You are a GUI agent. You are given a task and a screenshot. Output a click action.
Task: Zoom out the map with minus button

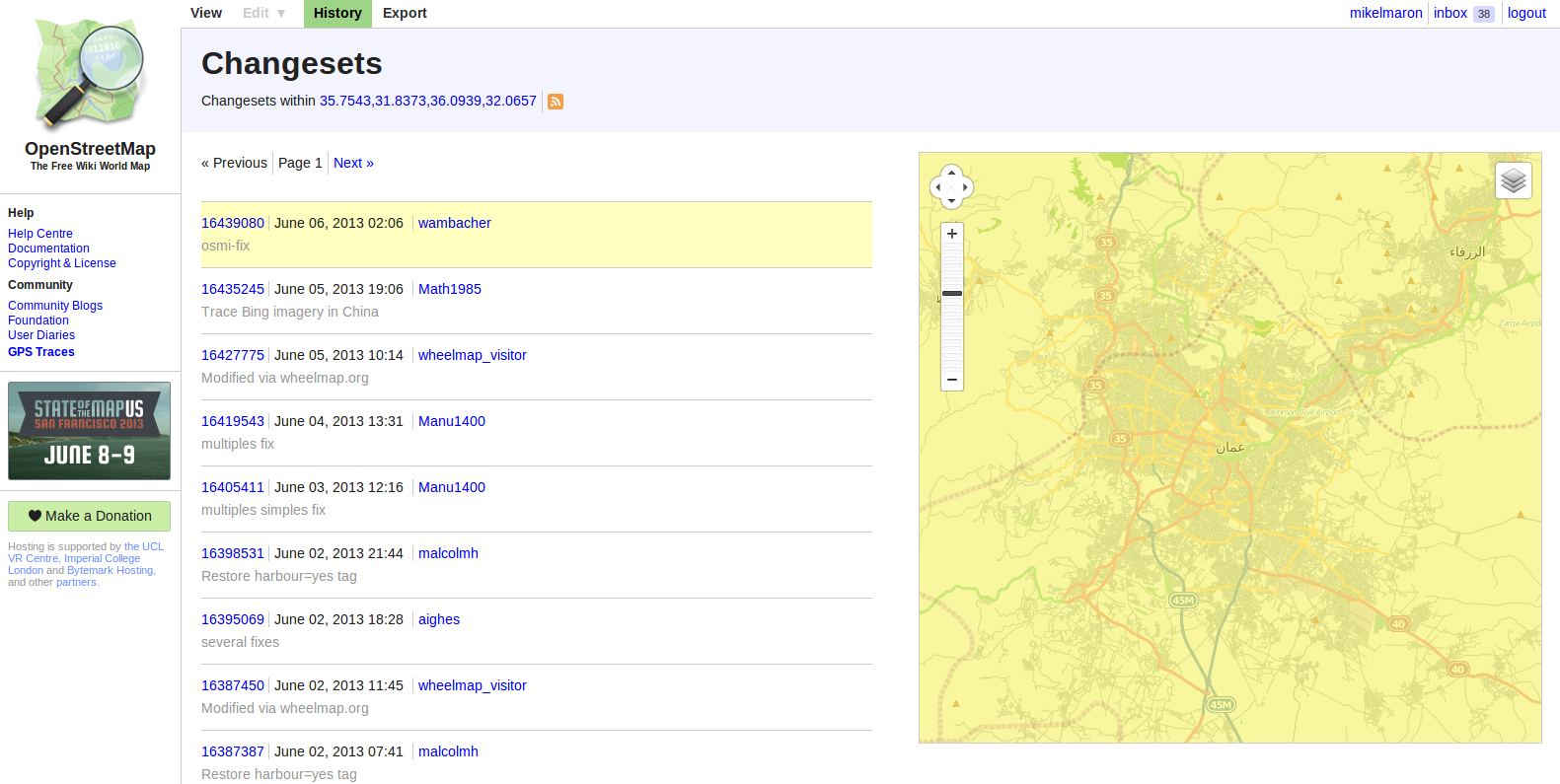point(952,380)
